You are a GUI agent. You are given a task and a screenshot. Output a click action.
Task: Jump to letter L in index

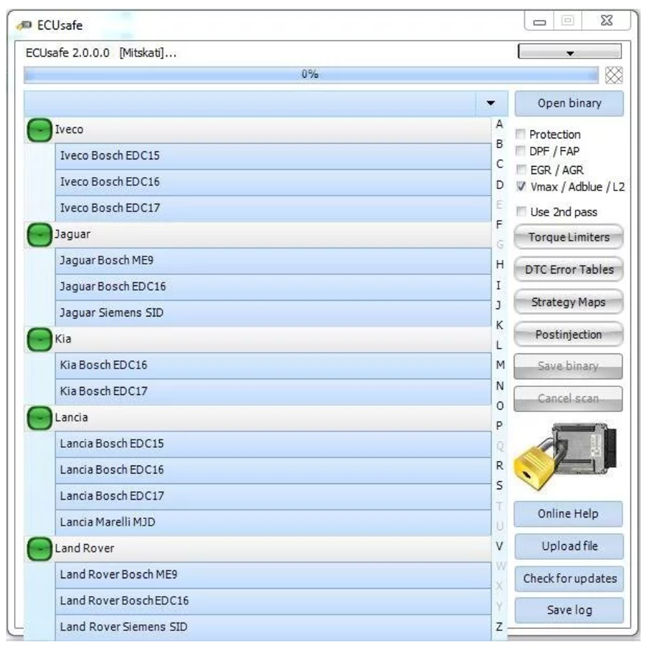click(499, 345)
